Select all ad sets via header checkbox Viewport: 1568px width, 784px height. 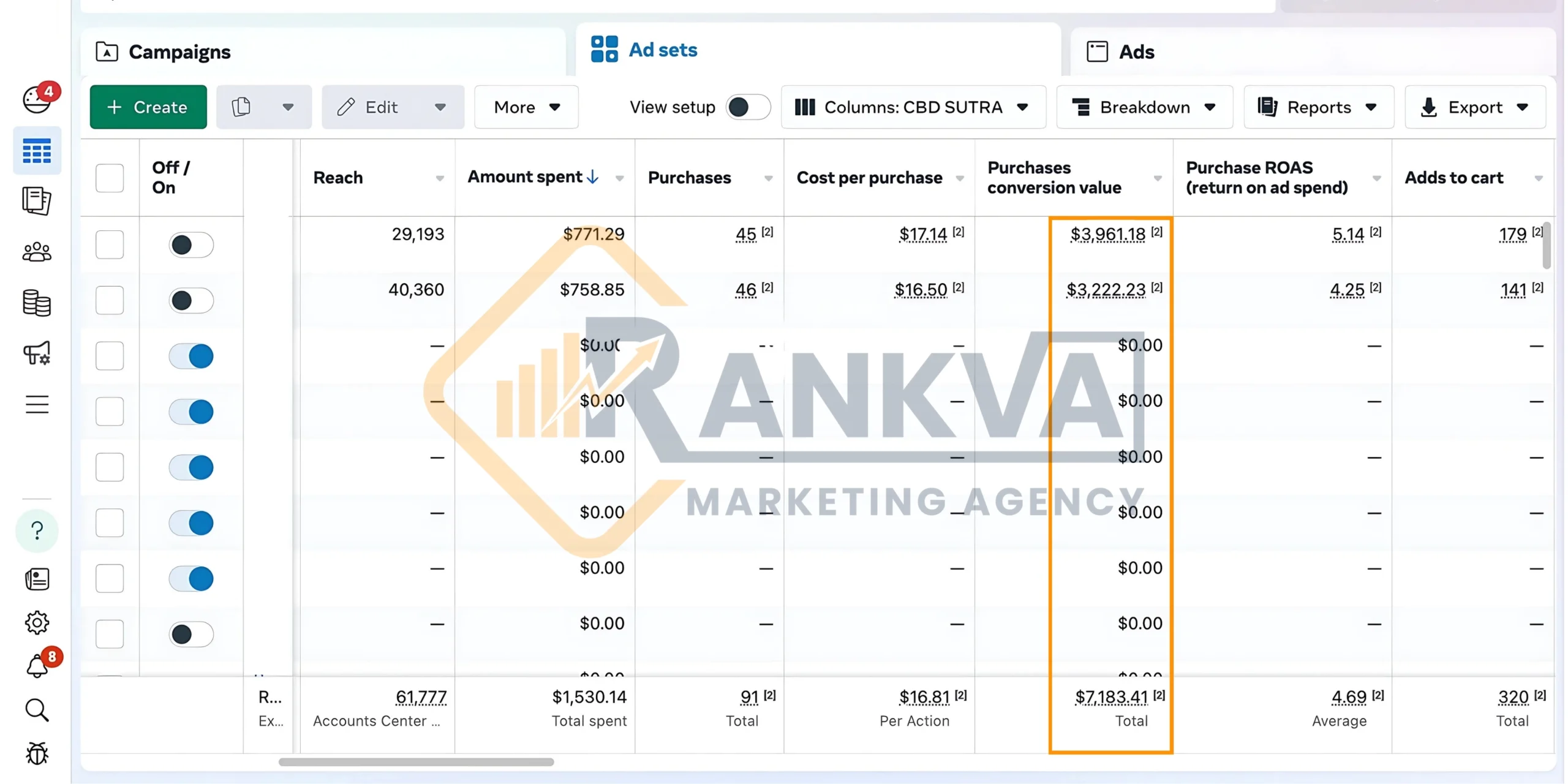(x=109, y=178)
